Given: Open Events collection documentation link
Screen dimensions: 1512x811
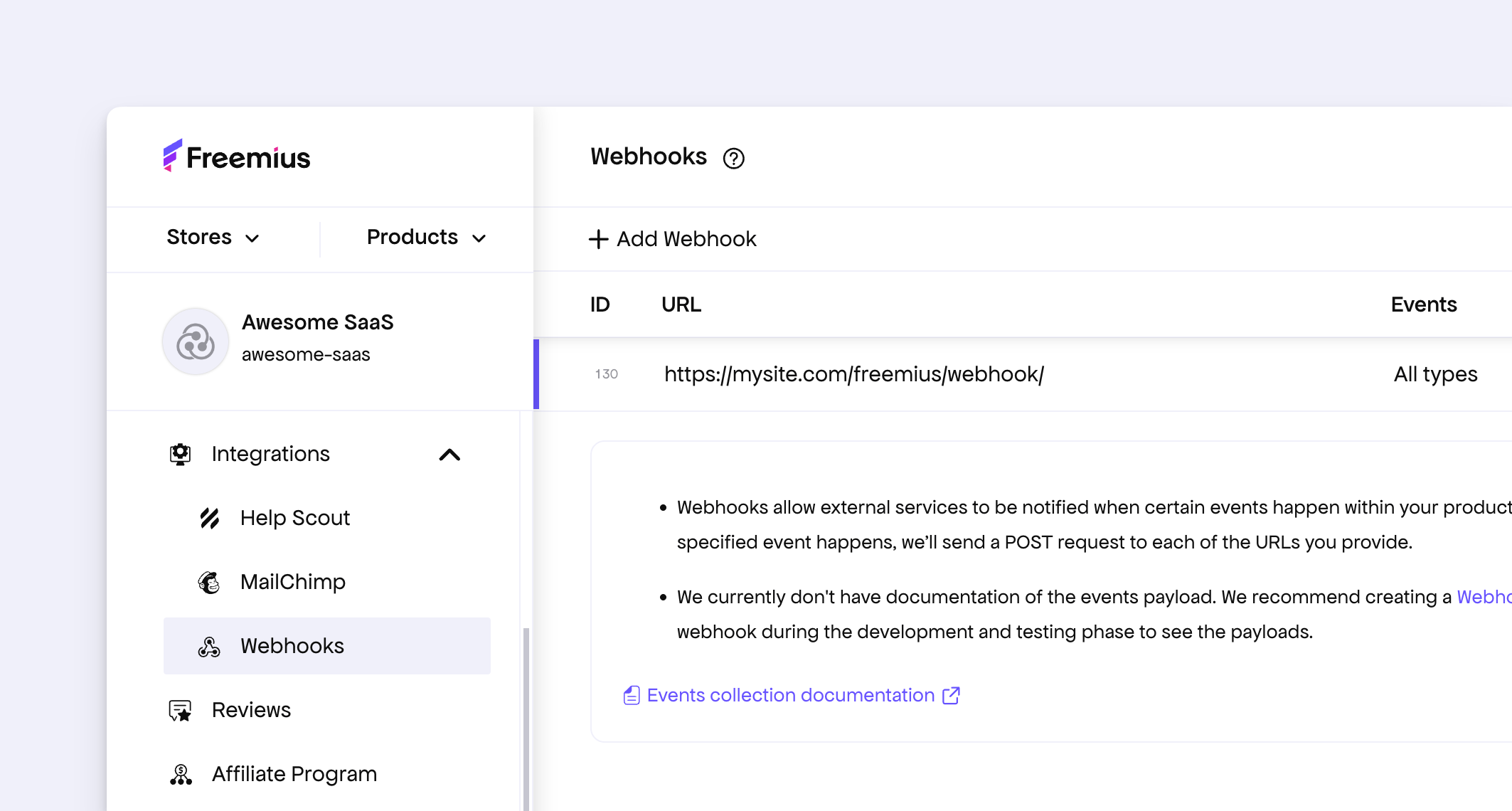Looking at the screenshot, I should coord(791,695).
